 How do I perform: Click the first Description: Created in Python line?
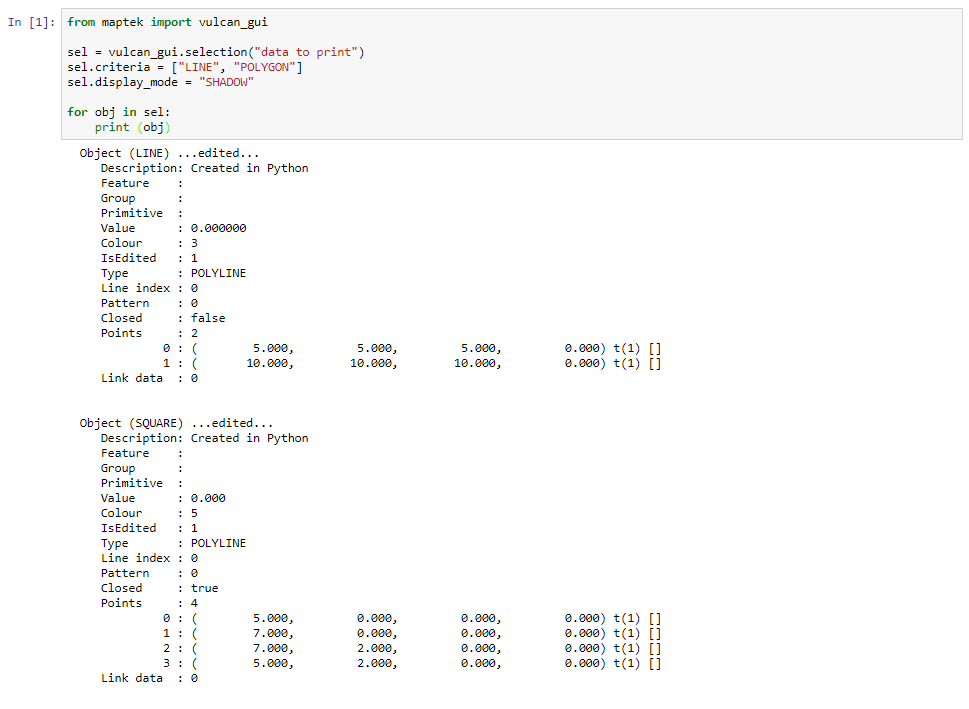pyautogui.click(x=205, y=168)
